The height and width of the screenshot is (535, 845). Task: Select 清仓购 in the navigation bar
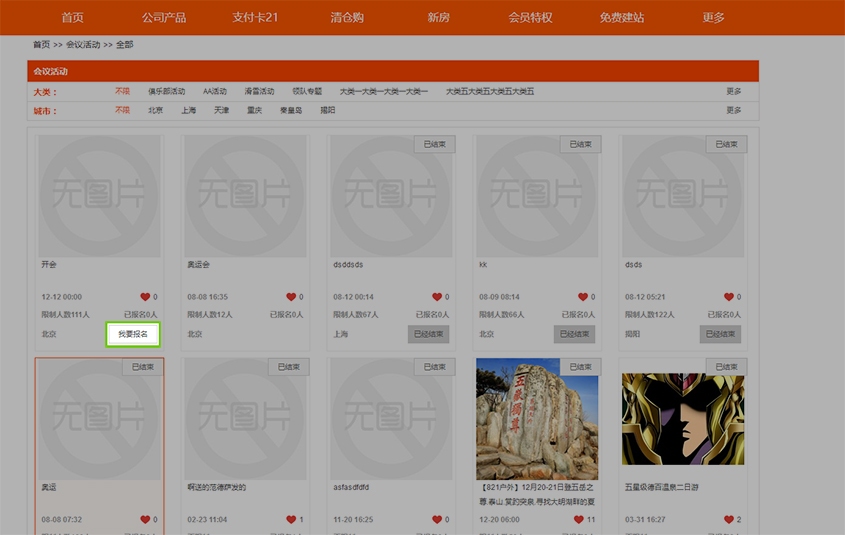click(x=347, y=17)
